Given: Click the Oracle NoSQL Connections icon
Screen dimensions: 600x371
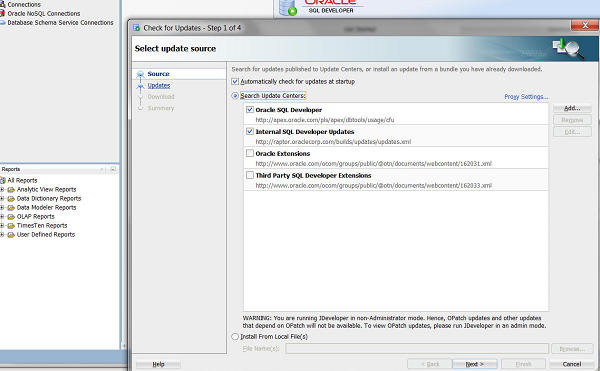Looking at the screenshot, I should 2,13.
